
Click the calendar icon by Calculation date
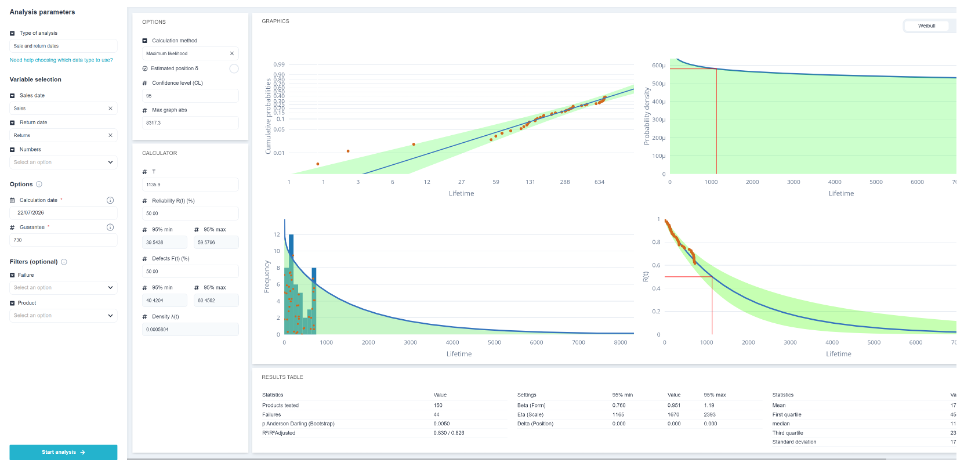[x=13, y=200]
